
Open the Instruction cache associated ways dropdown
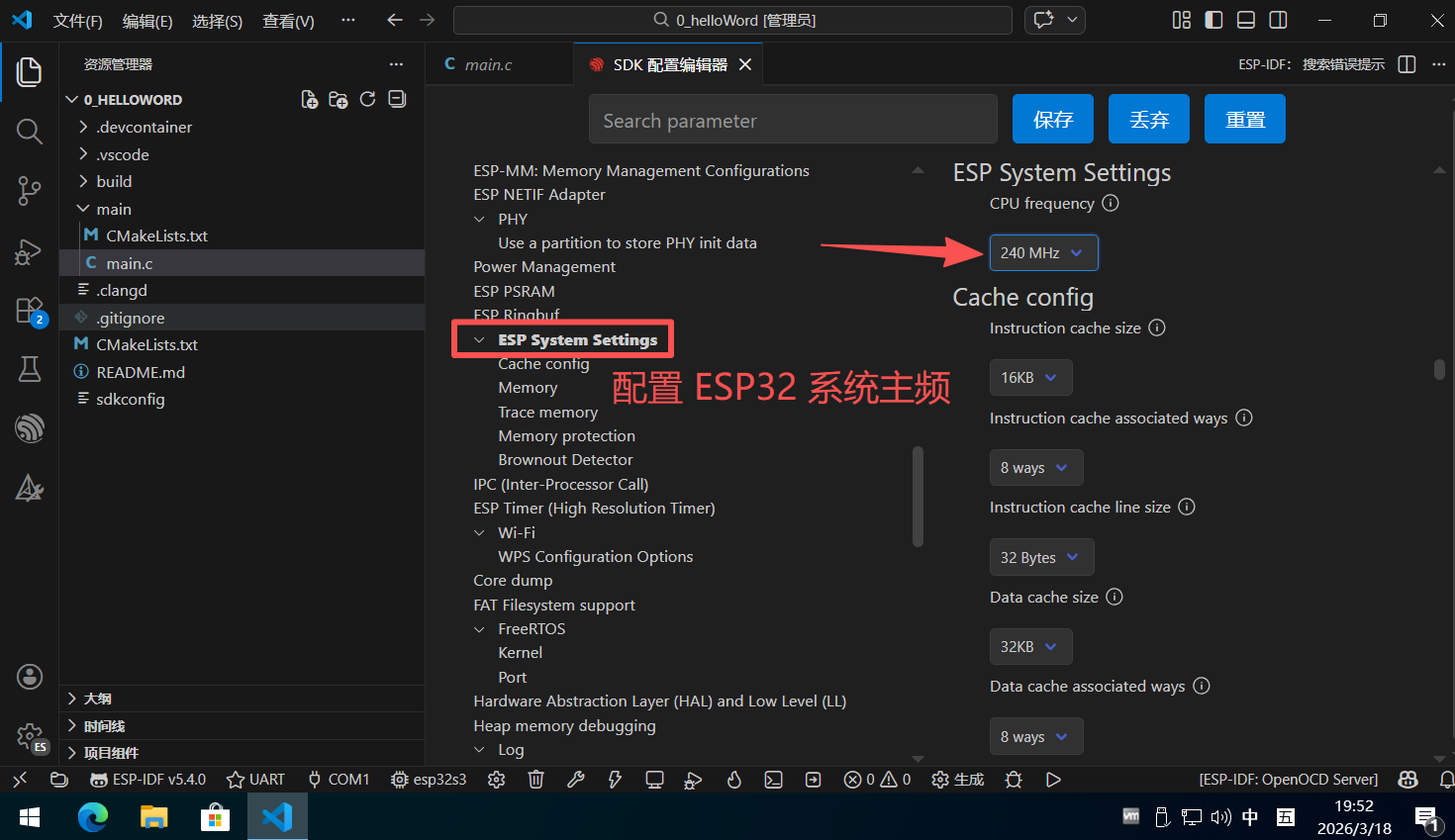pos(1036,467)
